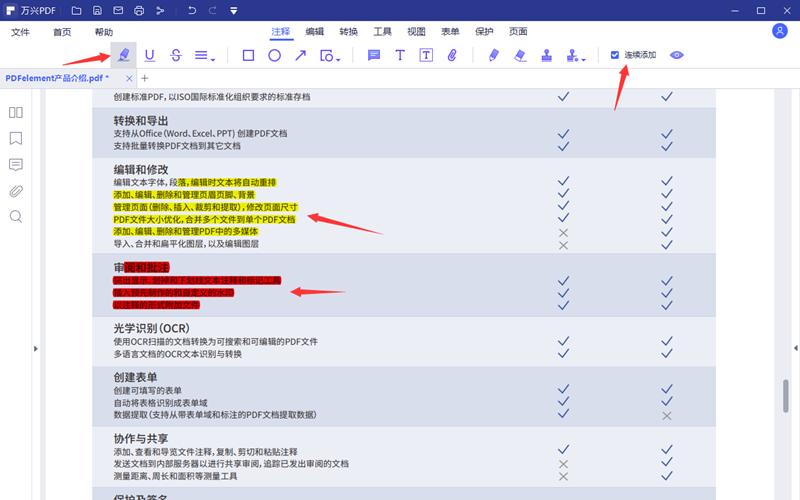Uncheck the 连续添加 checkbox
This screenshot has width=800, height=500.
click(x=615, y=55)
